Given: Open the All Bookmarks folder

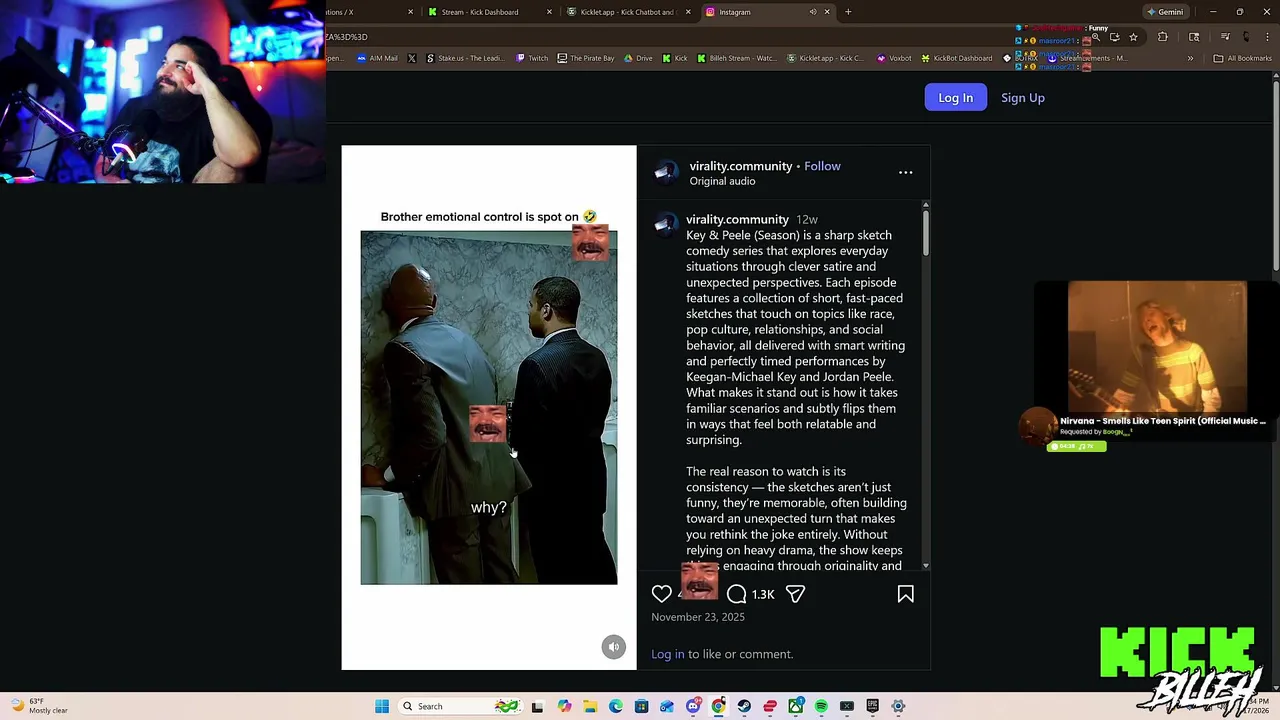Looking at the screenshot, I should coord(1242,58).
